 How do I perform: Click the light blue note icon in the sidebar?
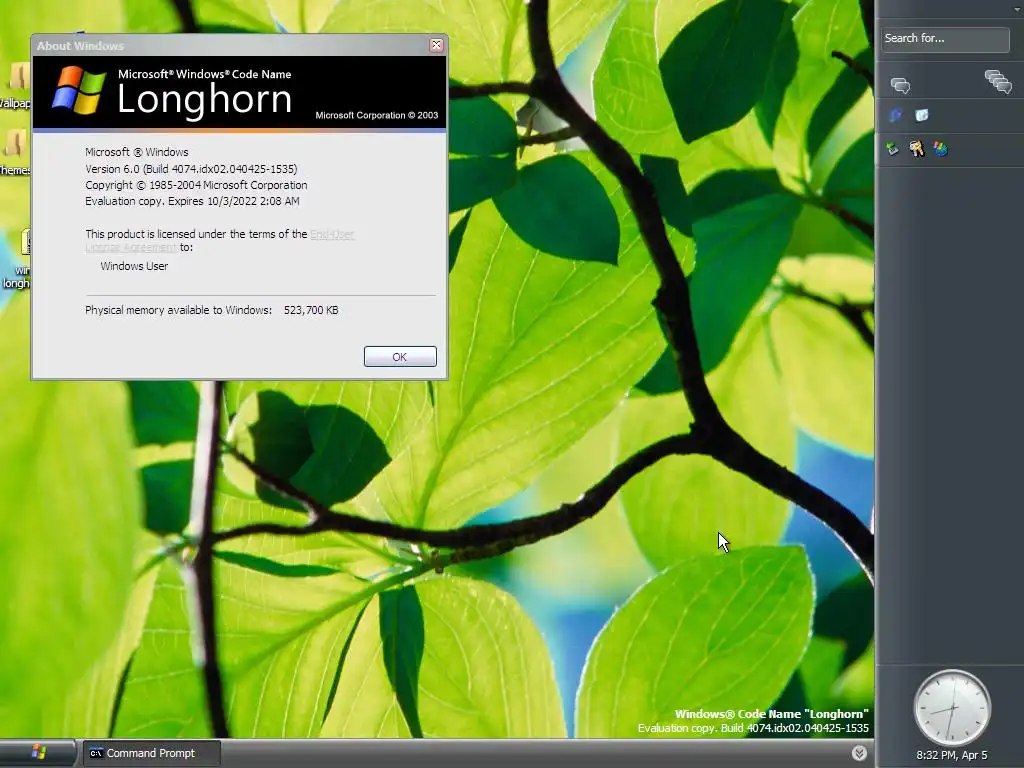(921, 116)
